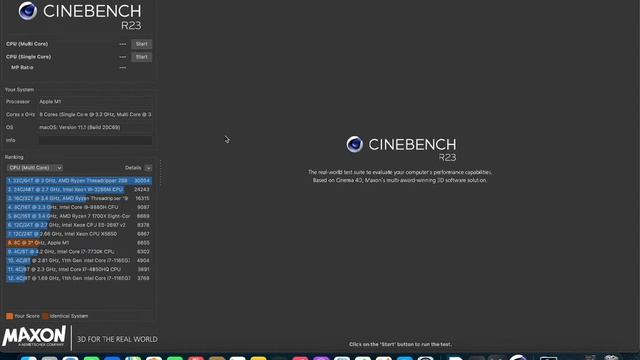
Task: Select ranking row 9 Intel Core i7-7700K
Action: click(x=79, y=252)
